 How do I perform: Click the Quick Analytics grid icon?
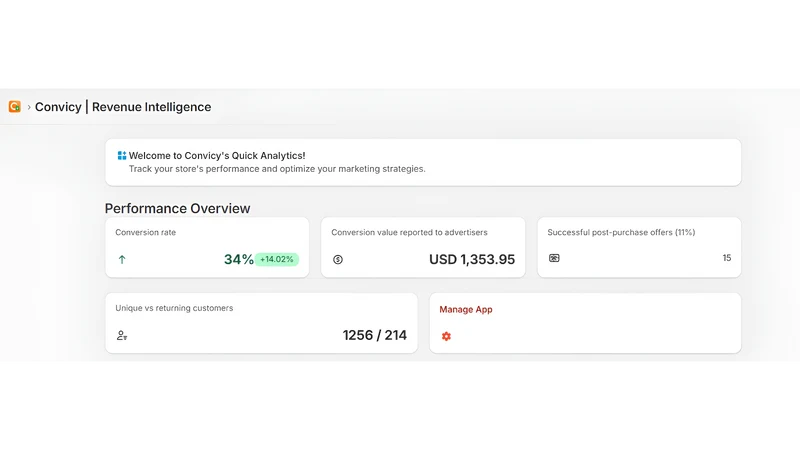coord(122,156)
